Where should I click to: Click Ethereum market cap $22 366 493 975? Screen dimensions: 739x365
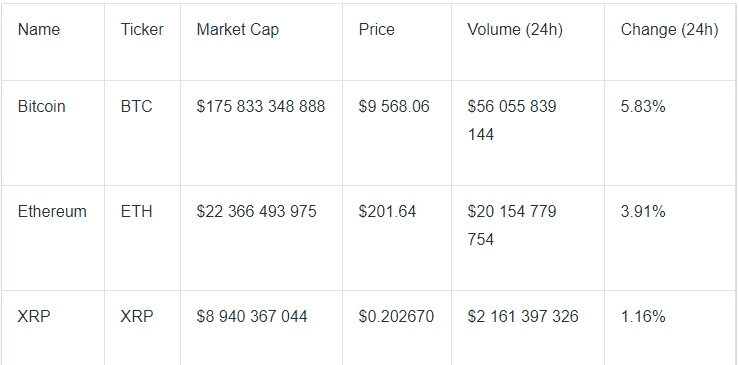[256, 211]
